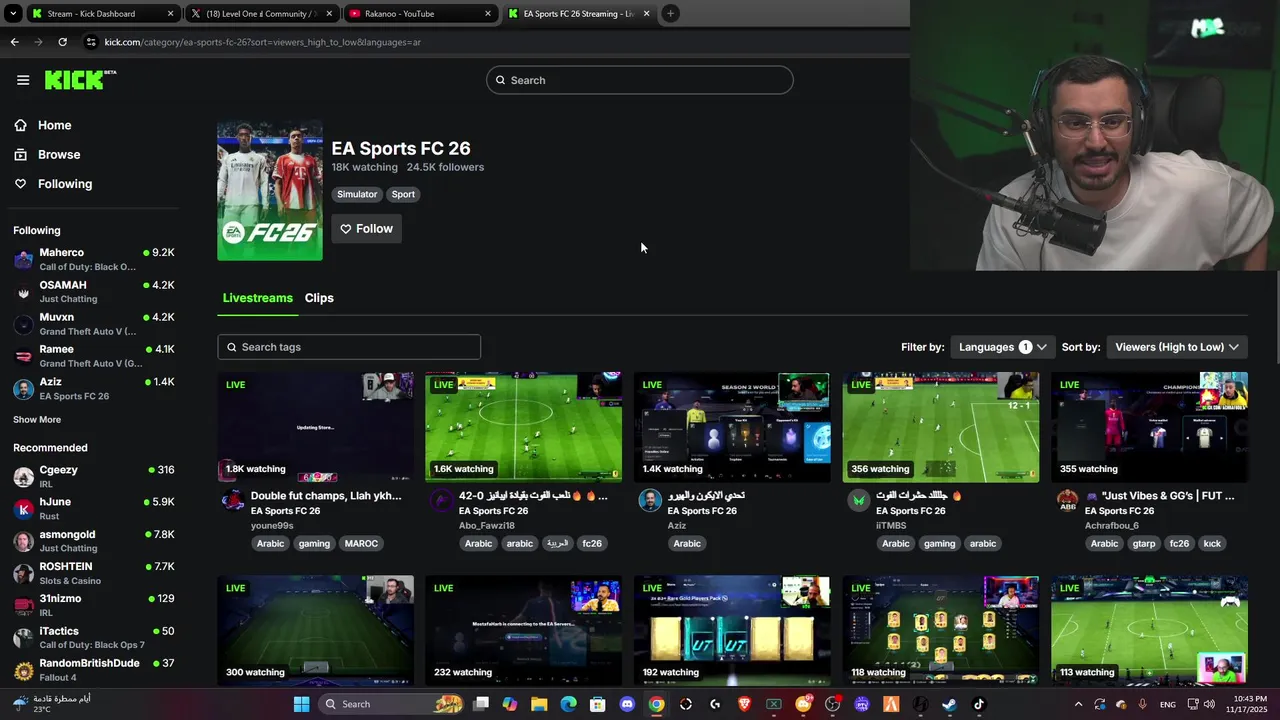
Task: Open the 1.8K watching stream thumbnail
Action: point(315,427)
